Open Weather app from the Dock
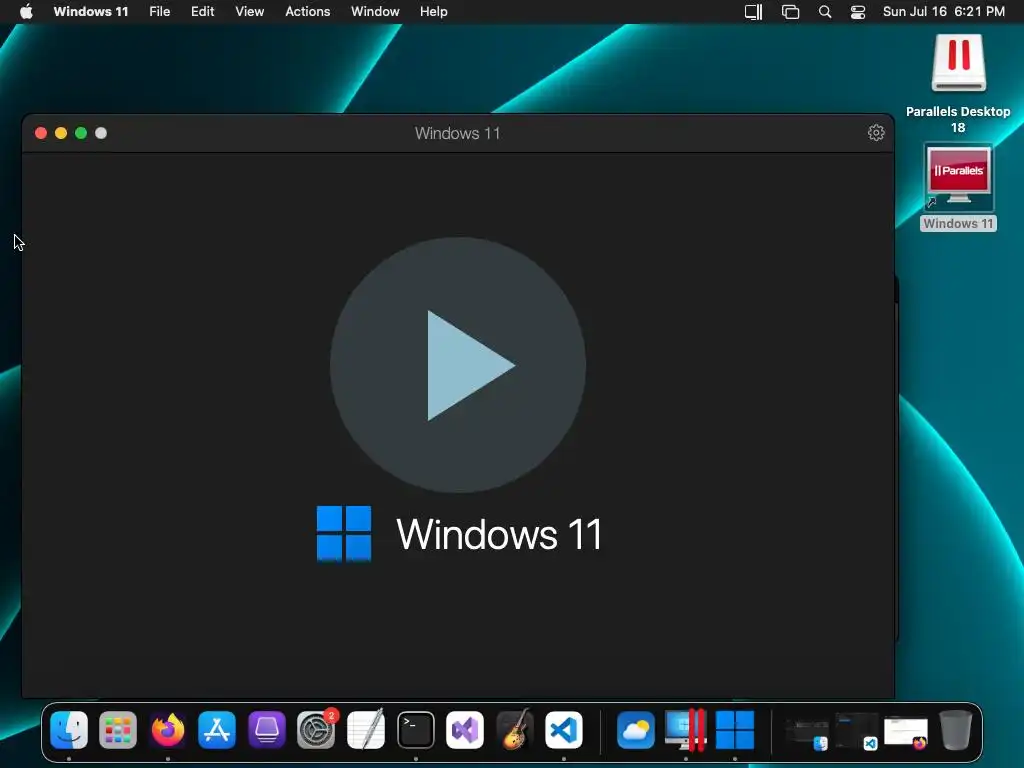Image resolution: width=1024 pixels, height=768 pixels. pyautogui.click(x=636, y=729)
